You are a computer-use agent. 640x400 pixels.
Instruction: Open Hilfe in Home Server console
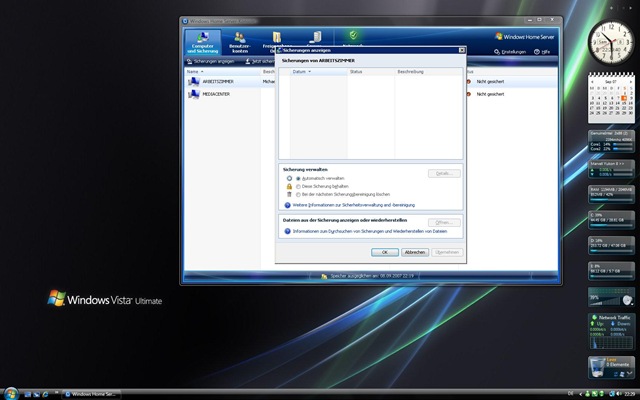click(x=542, y=52)
